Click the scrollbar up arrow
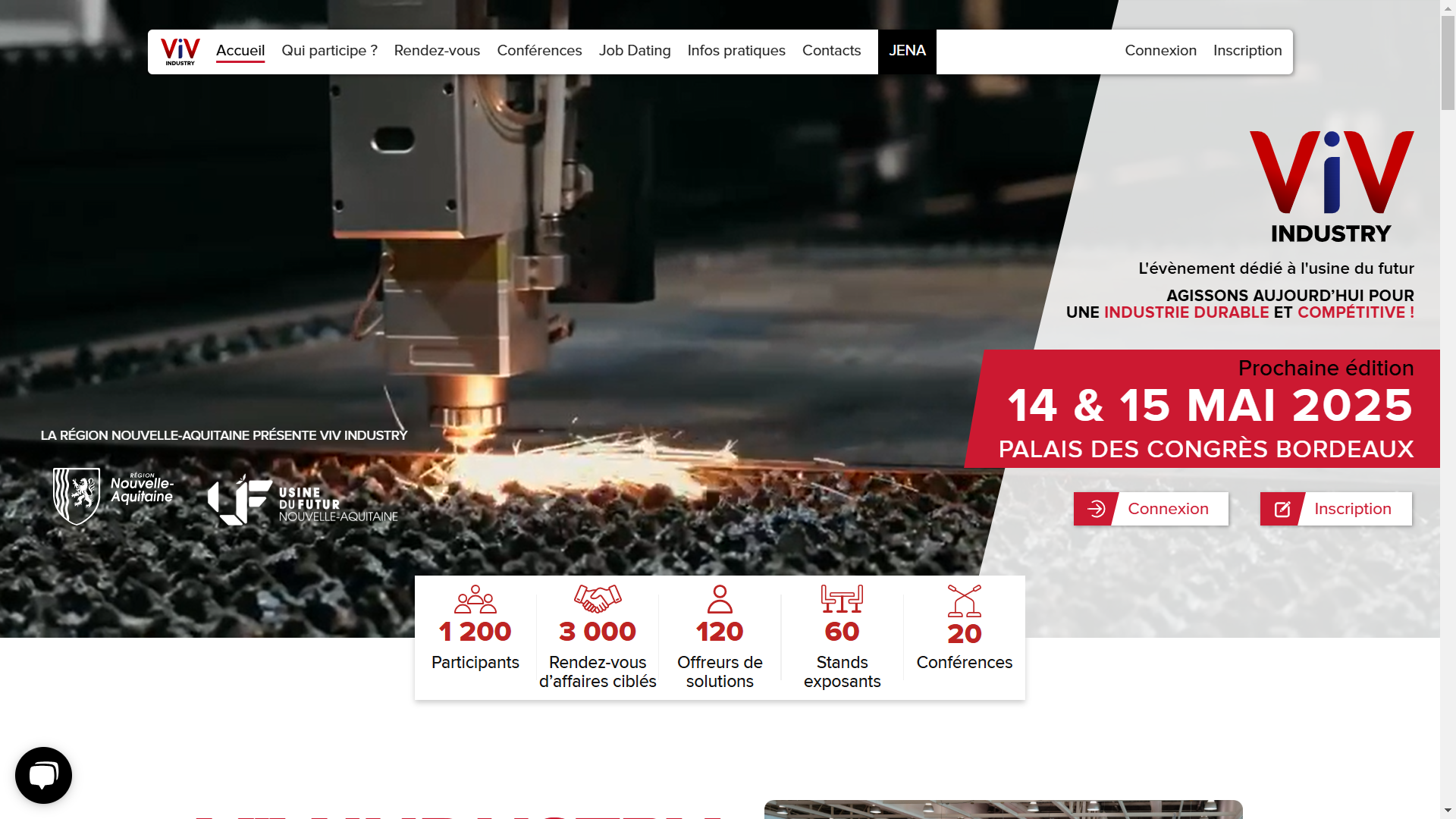The height and width of the screenshot is (819, 1456). coord(1448,8)
